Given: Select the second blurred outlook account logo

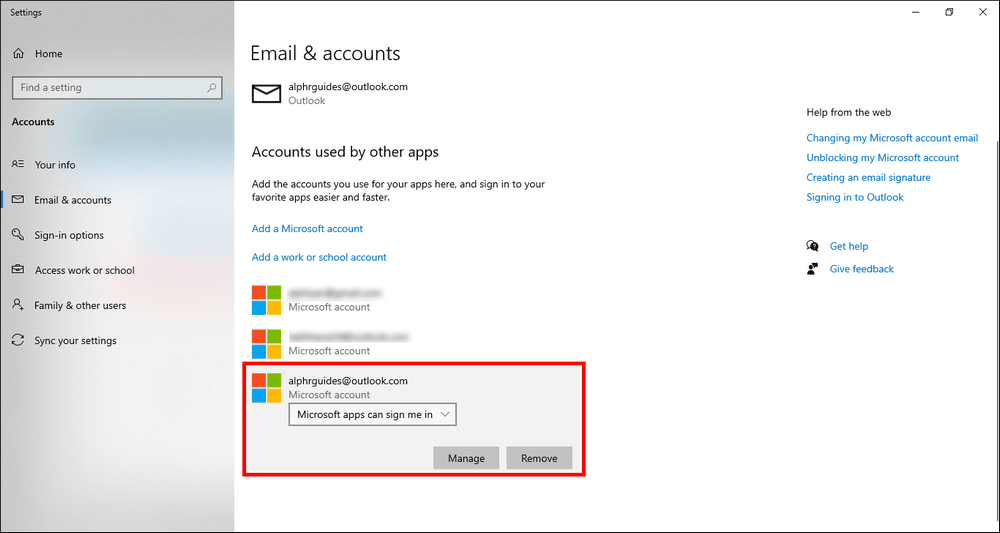Looking at the screenshot, I should point(267,344).
